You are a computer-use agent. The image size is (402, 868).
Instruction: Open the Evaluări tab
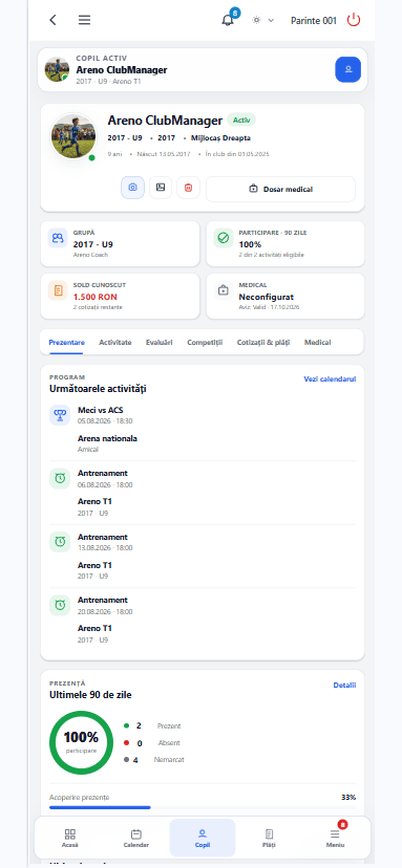pyautogui.click(x=159, y=343)
